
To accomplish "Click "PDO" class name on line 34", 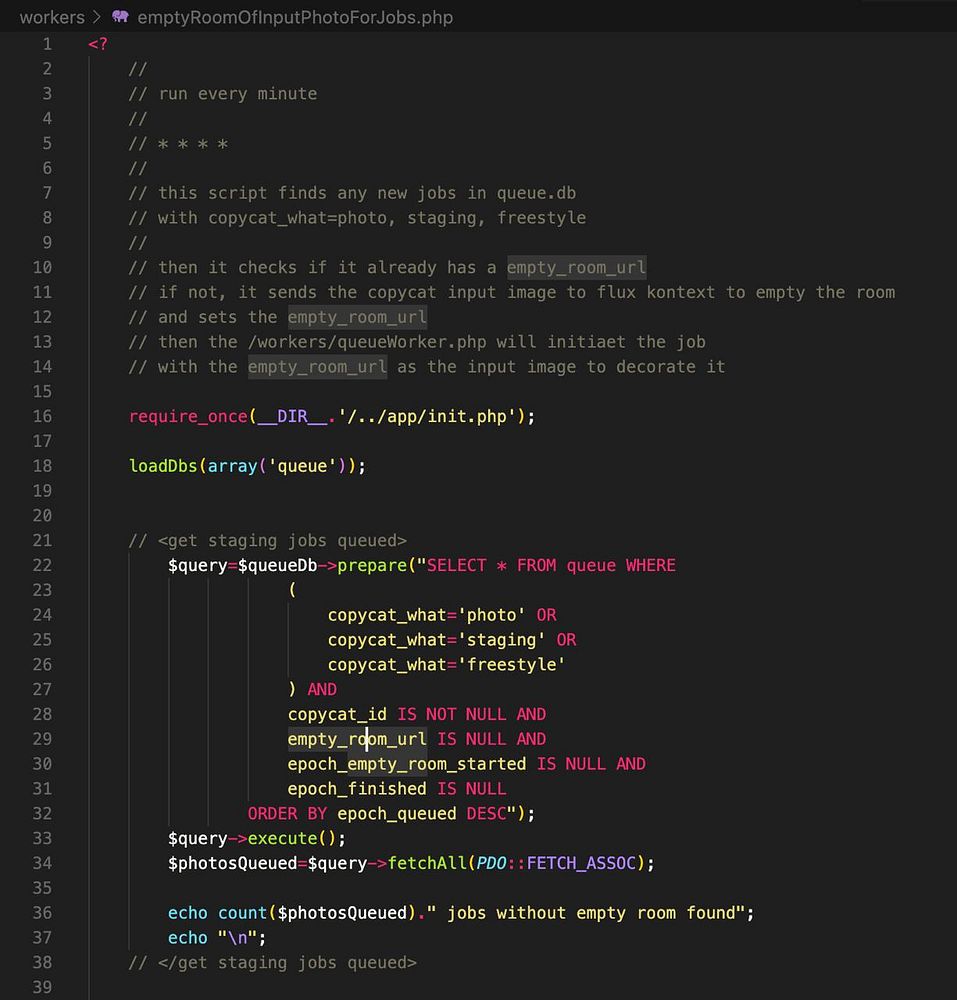I will click(492, 864).
